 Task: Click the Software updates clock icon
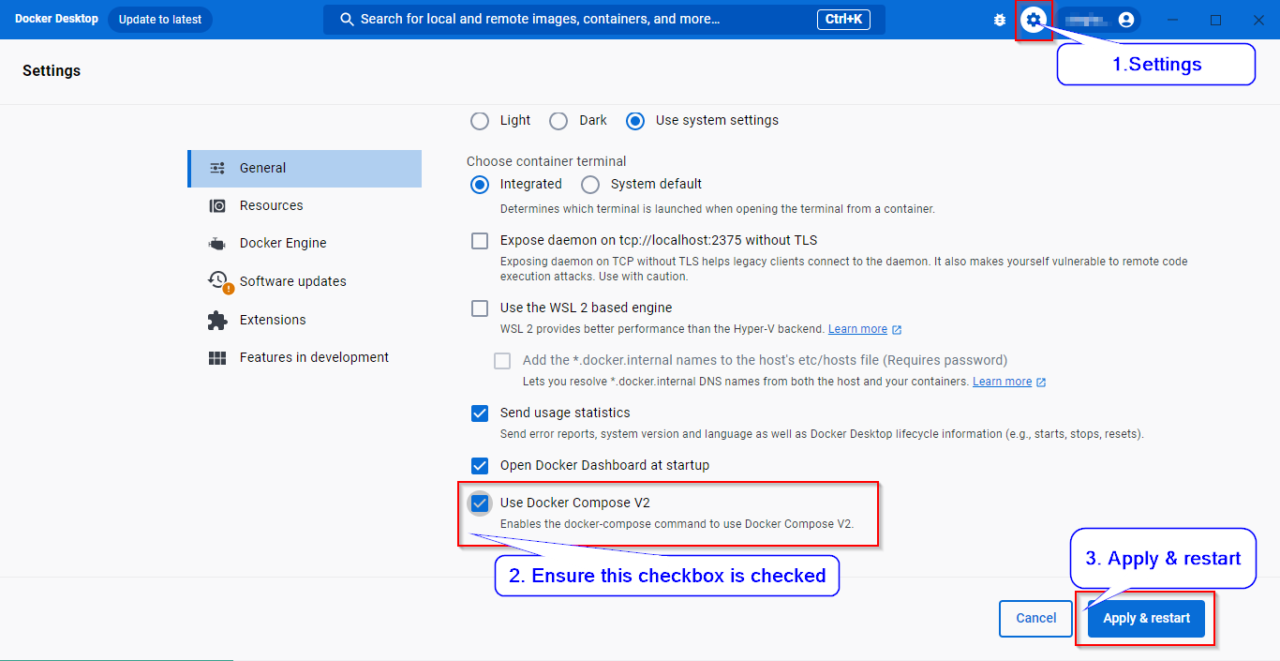218,281
